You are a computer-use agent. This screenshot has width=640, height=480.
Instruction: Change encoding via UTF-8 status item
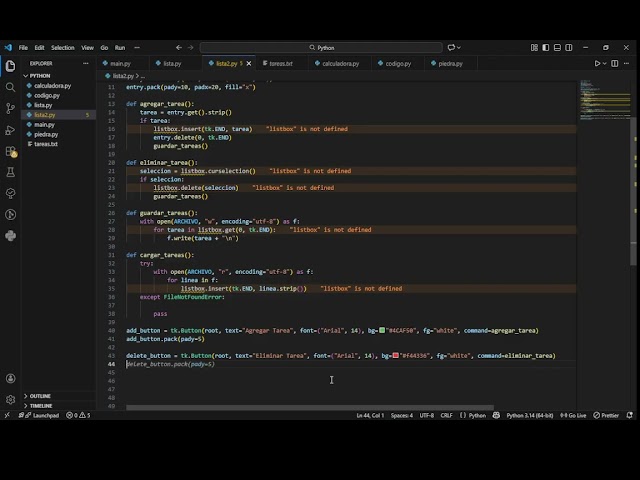click(427, 415)
